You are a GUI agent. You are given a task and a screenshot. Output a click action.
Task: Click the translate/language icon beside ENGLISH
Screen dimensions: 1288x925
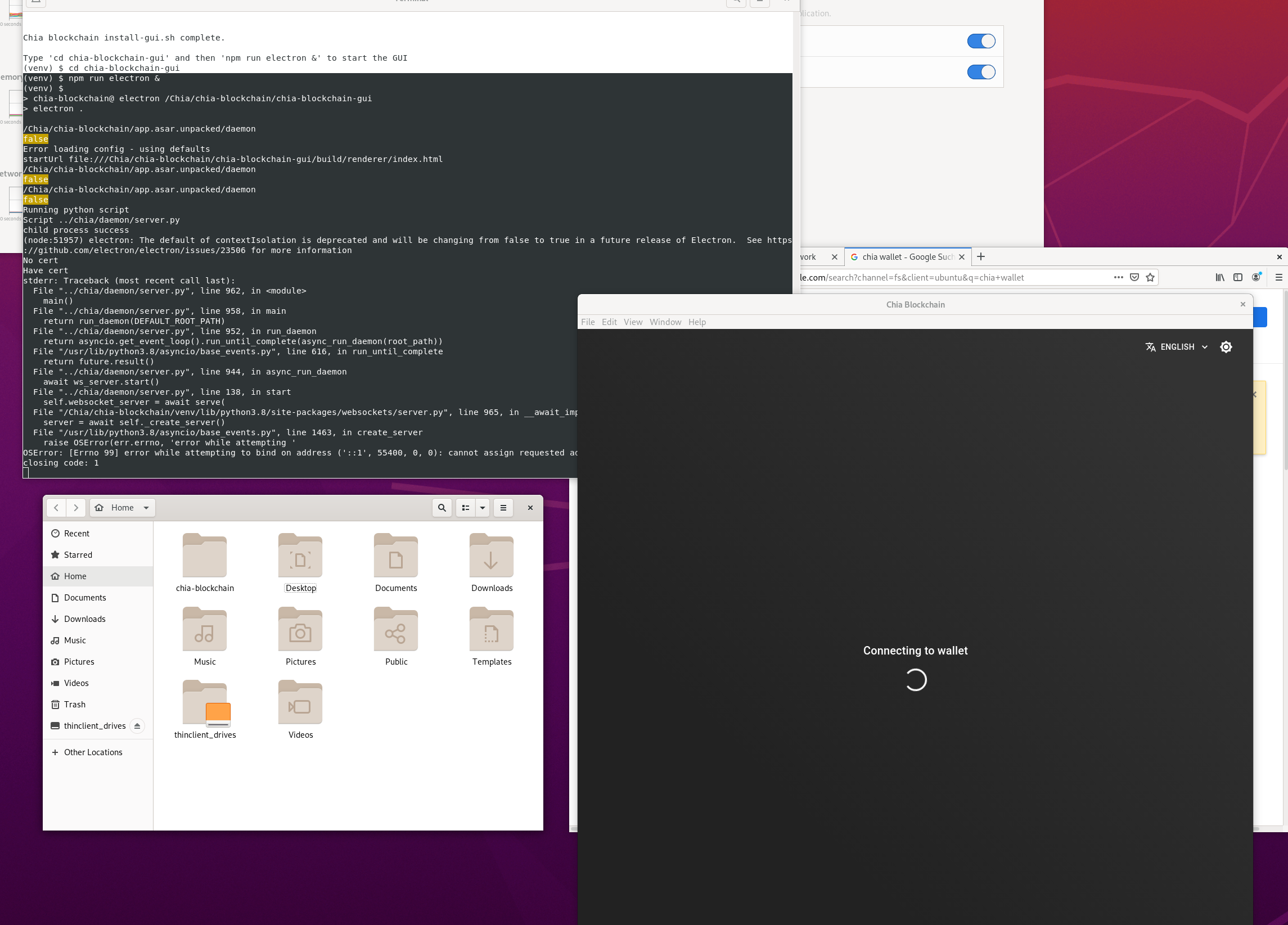[x=1151, y=346]
